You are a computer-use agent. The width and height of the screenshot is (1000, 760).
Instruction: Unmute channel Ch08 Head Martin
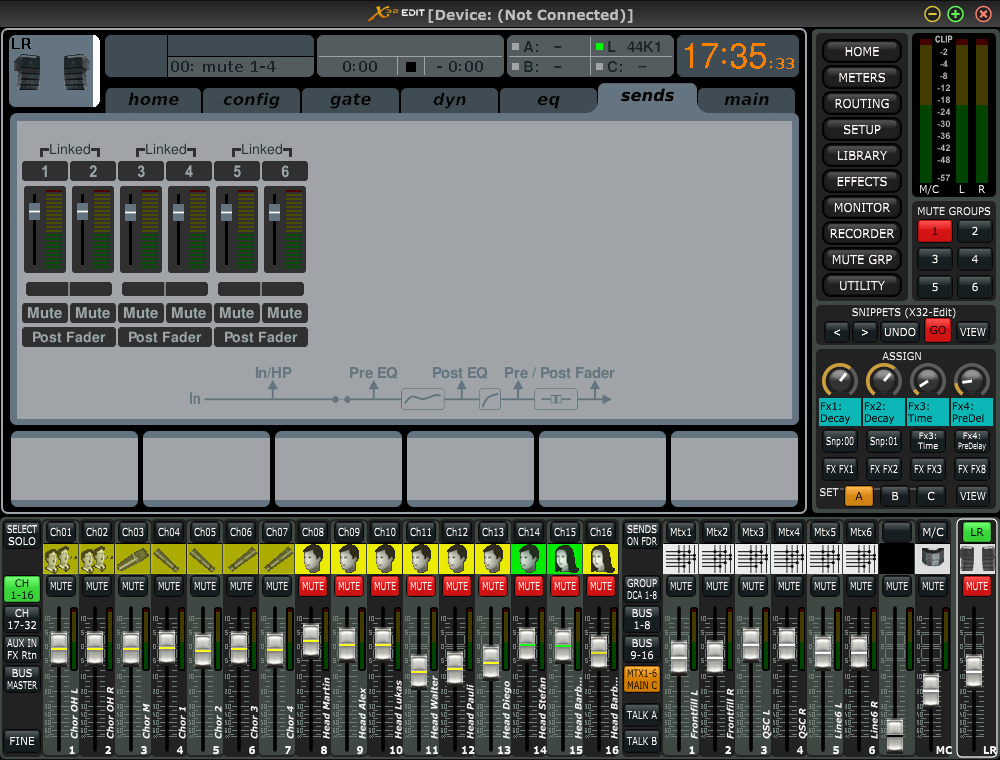[x=312, y=586]
